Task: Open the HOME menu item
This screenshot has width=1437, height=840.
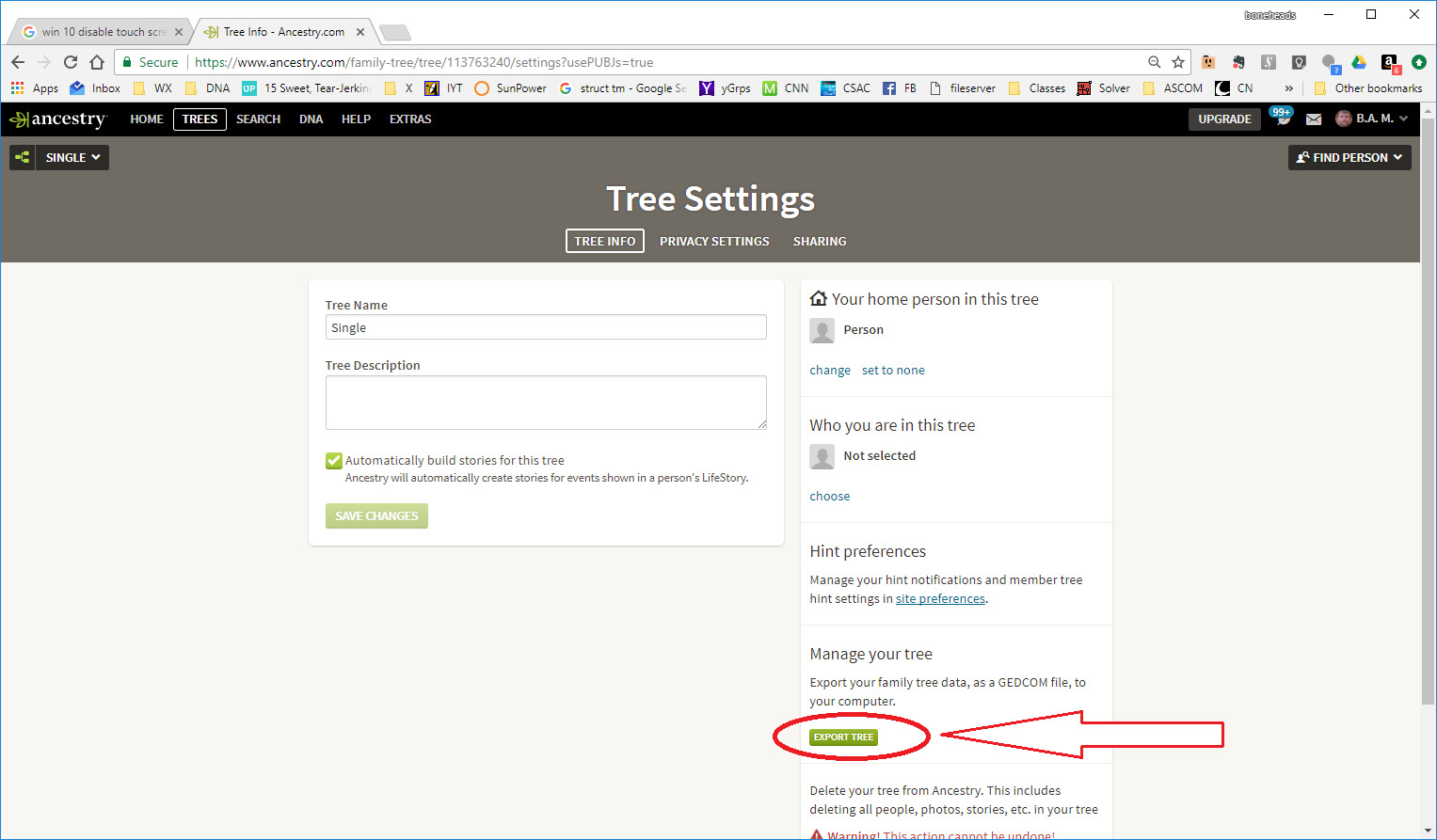Action: tap(147, 119)
